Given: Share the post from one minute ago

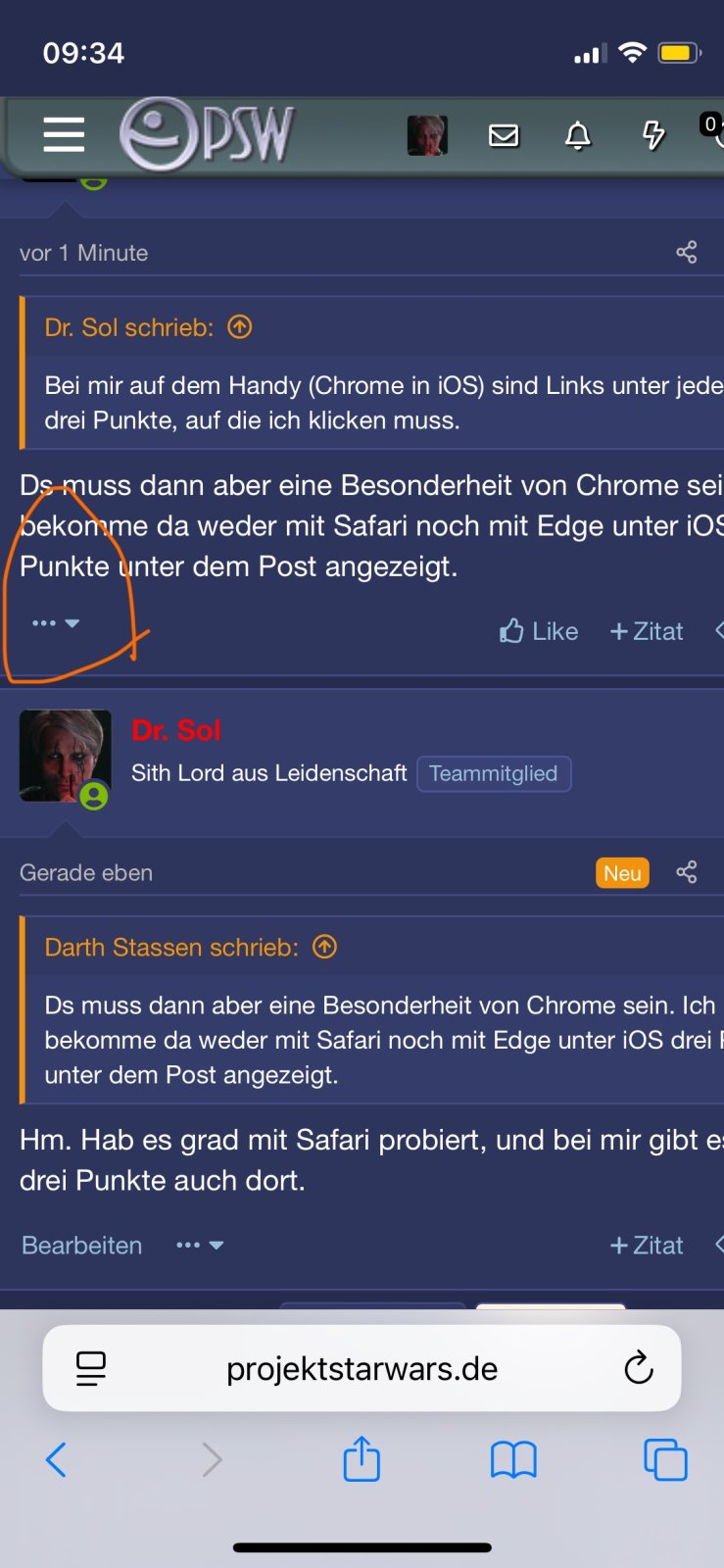Looking at the screenshot, I should [x=687, y=252].
